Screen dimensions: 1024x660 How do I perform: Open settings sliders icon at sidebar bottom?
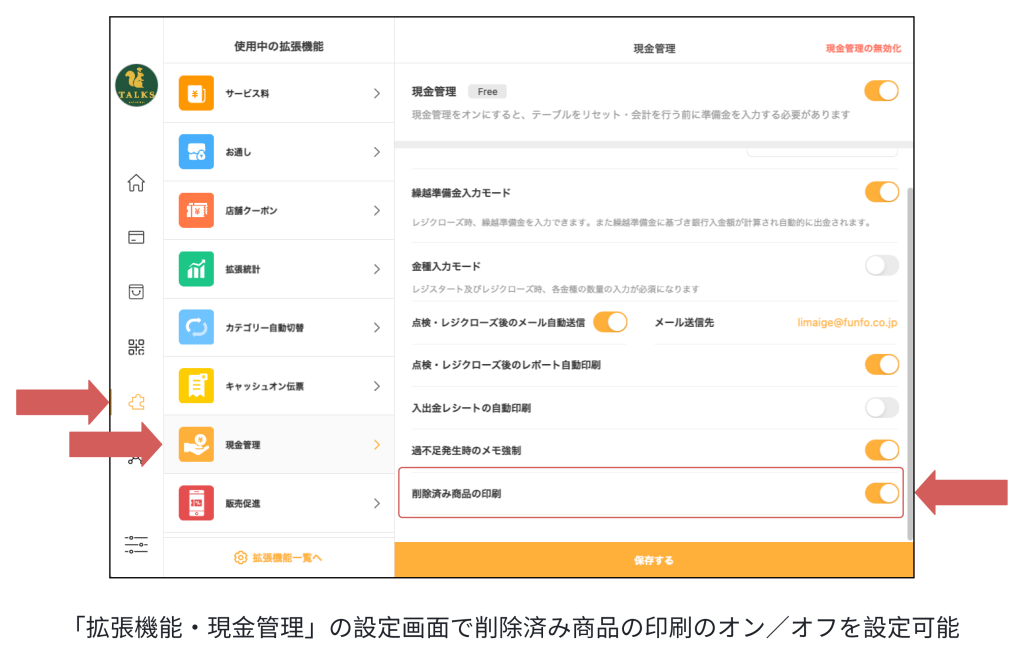click(136, 545)
